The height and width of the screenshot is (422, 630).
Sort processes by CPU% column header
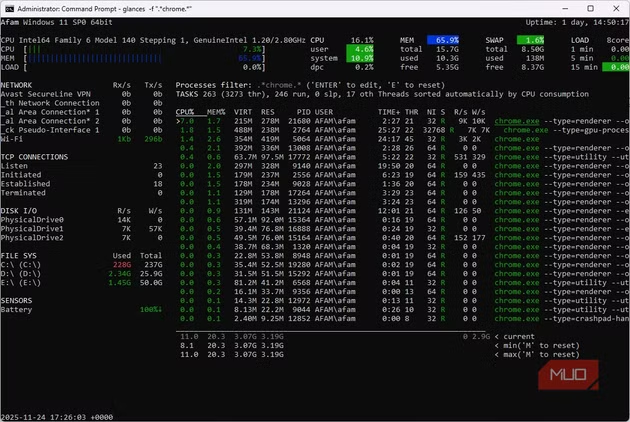pyautogui.click(x=185, y=111)
